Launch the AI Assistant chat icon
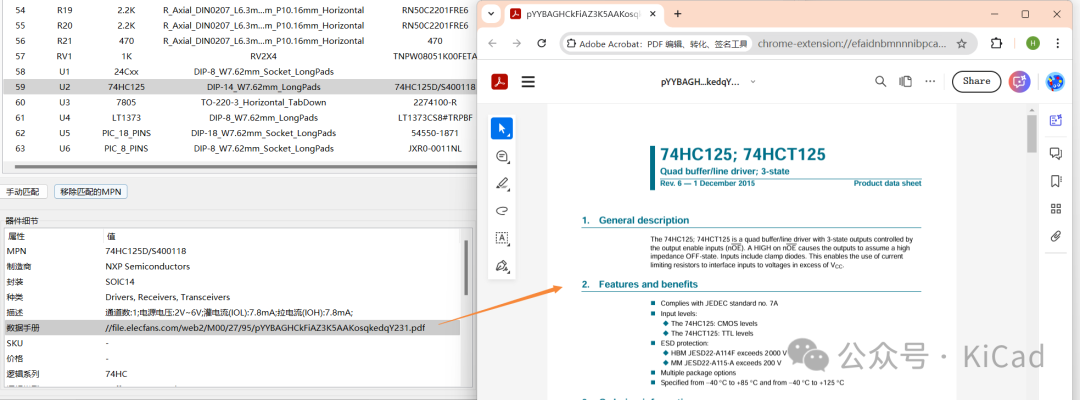This screenshot has width=1080, height=400. click(x=1019, y=81)
